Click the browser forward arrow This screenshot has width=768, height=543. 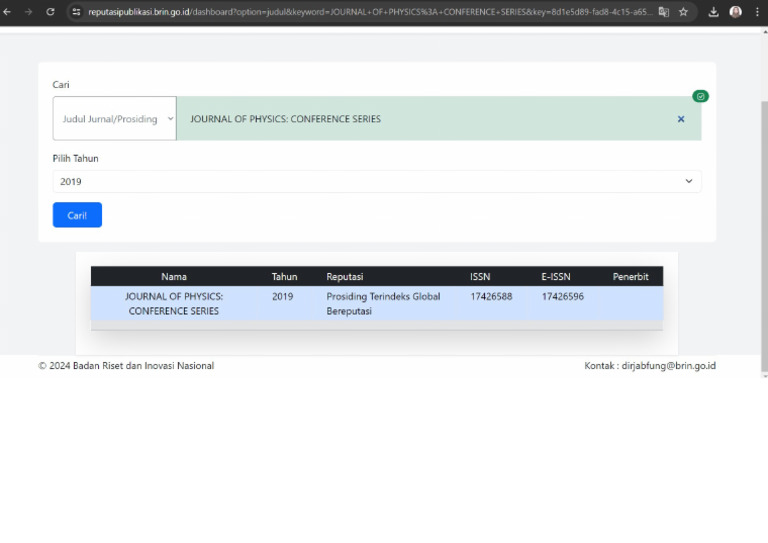28,12
